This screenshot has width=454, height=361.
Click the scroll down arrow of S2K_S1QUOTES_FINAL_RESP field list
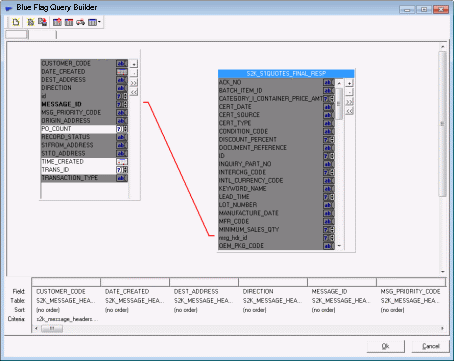pyautogui.click(x=339, y=246)
